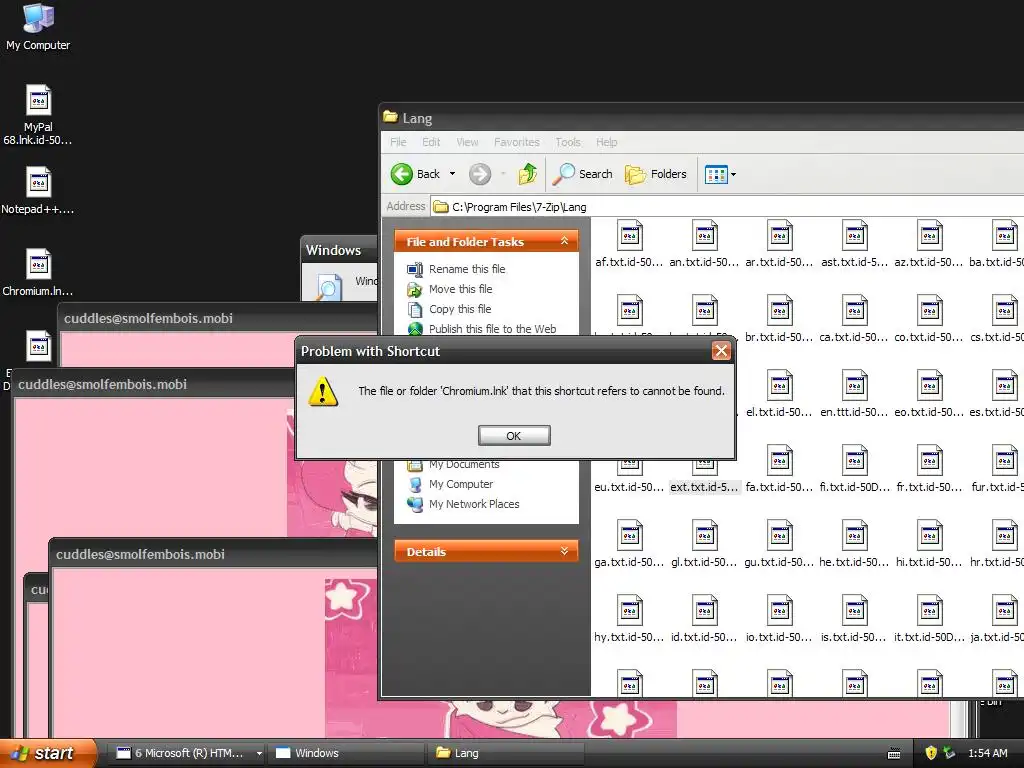This screenshot has width=1024, height=768.
Task: Click OK in Problem with Shortcut dialog
Action: [514, 436]
